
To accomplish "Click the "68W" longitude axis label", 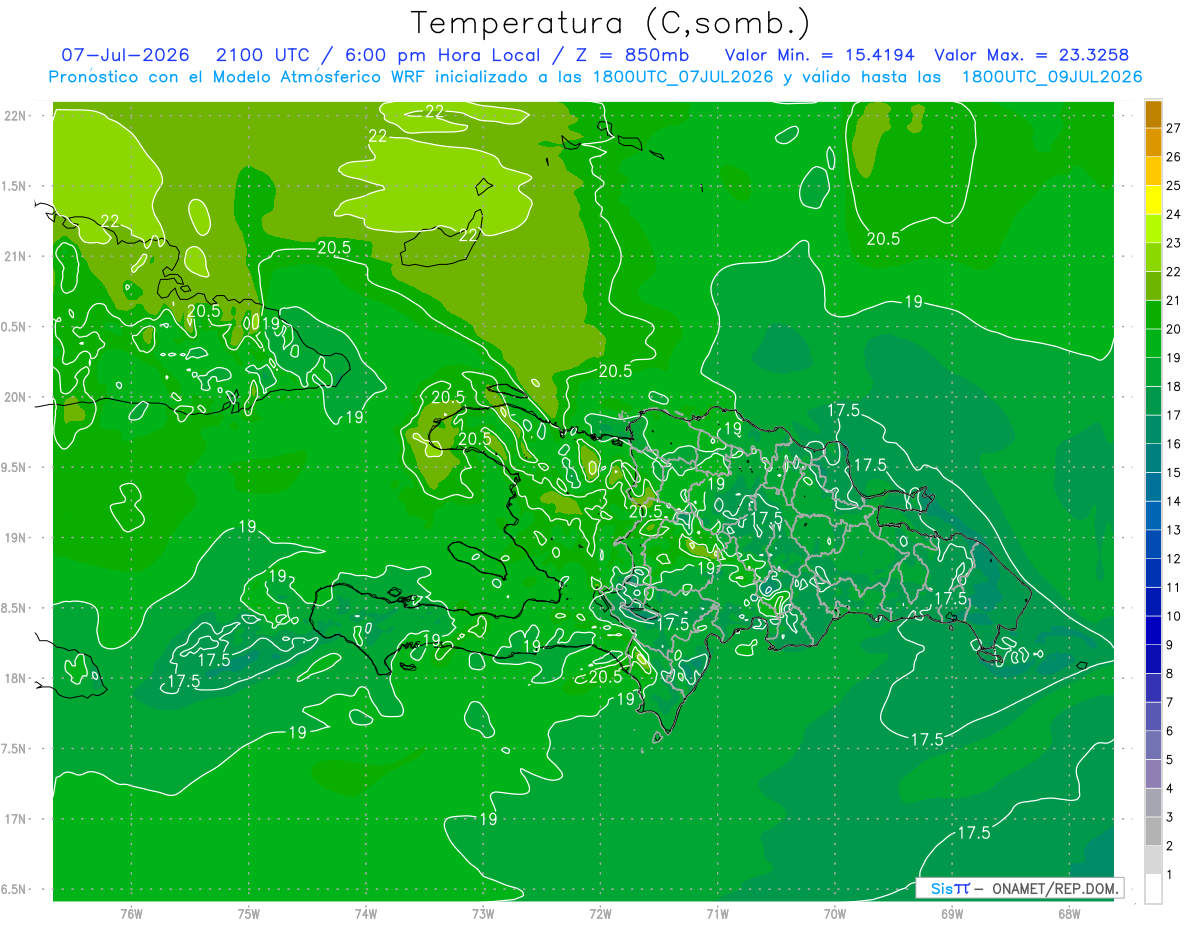I will click(1068, 913).
